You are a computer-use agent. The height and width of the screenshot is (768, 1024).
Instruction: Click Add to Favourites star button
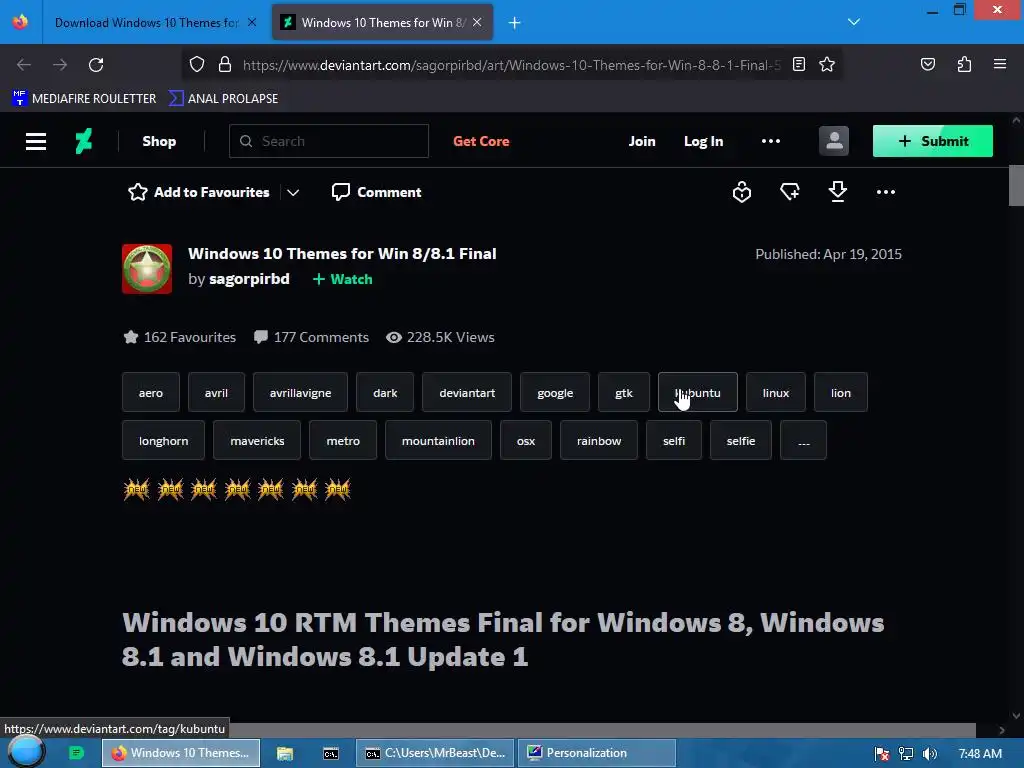(199, 192)
